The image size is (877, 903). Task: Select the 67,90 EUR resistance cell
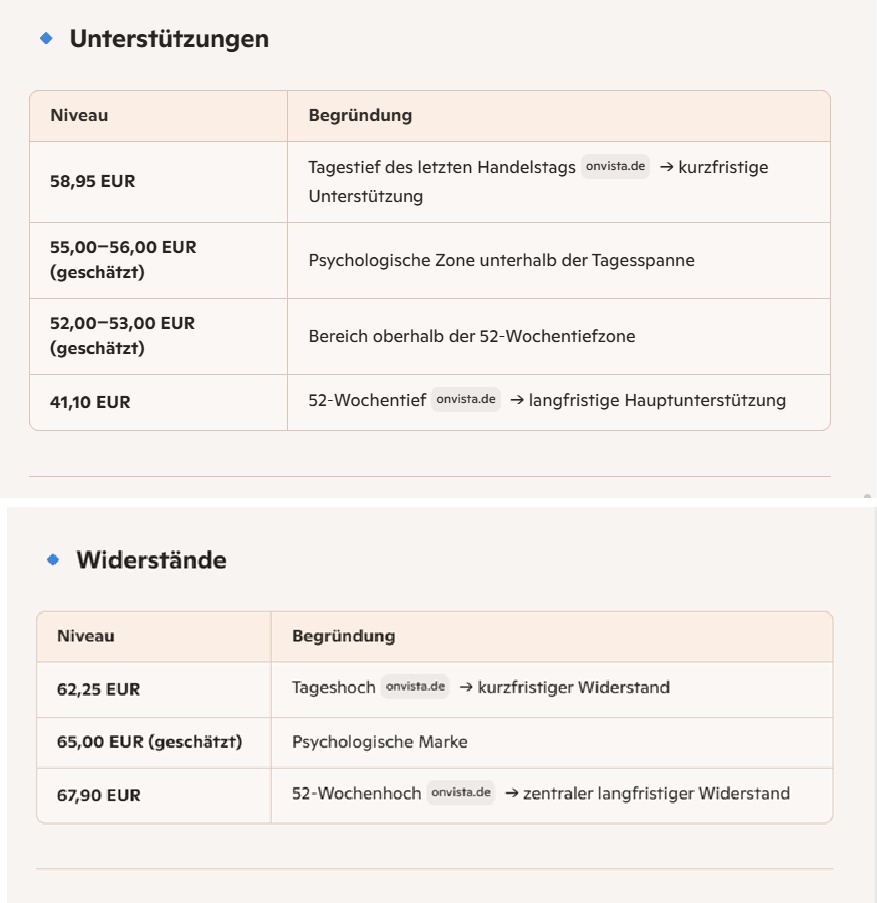point(98,795)
